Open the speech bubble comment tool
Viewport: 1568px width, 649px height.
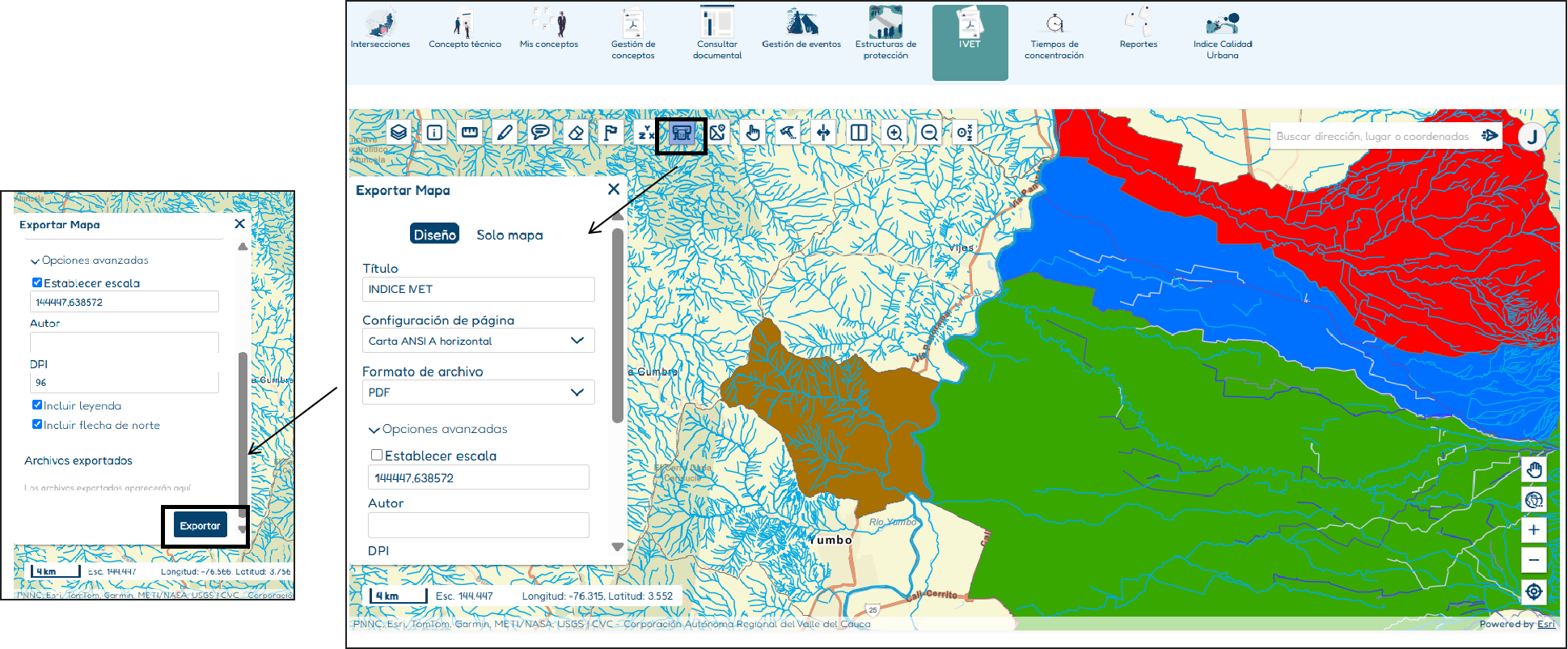coord(540,132)
